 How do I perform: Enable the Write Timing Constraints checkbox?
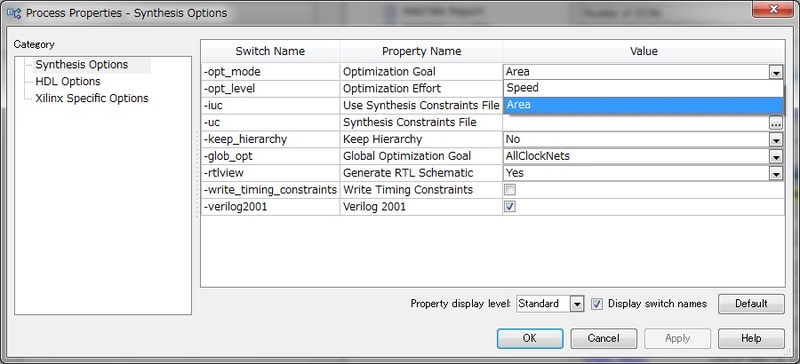click(510, 190)
